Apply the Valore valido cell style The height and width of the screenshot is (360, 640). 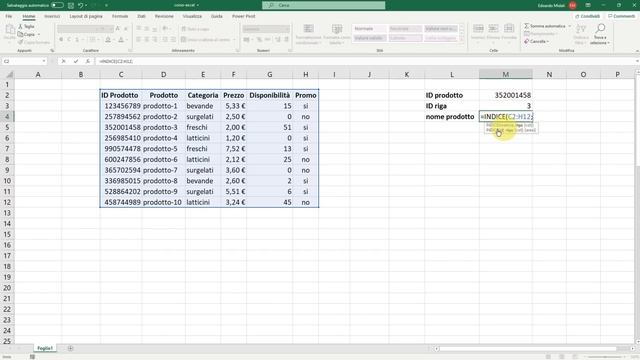coord(369,38)
